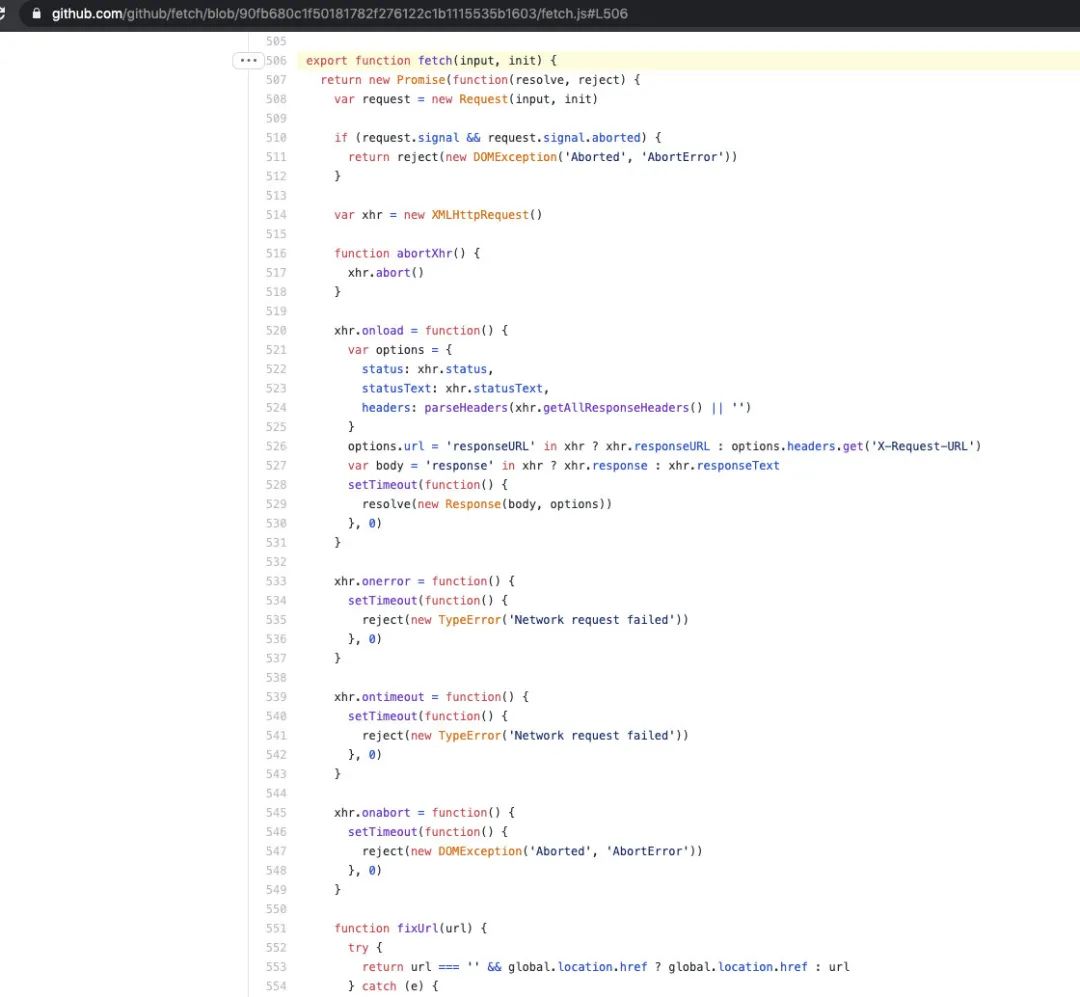Viewport: 1080px width, 997px height.
Task: Select line number 506
Action: pyautogui.click(x=276, y=61)
